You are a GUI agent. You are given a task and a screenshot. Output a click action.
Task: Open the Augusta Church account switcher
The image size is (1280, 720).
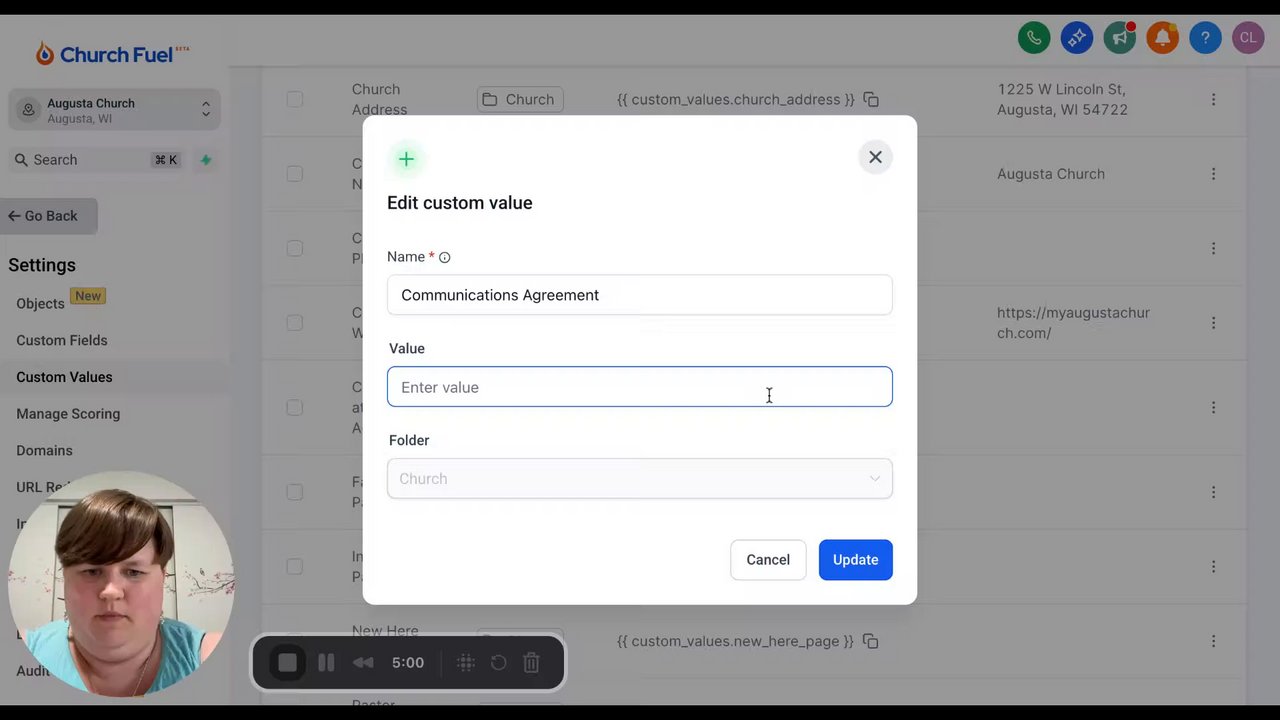115,110
